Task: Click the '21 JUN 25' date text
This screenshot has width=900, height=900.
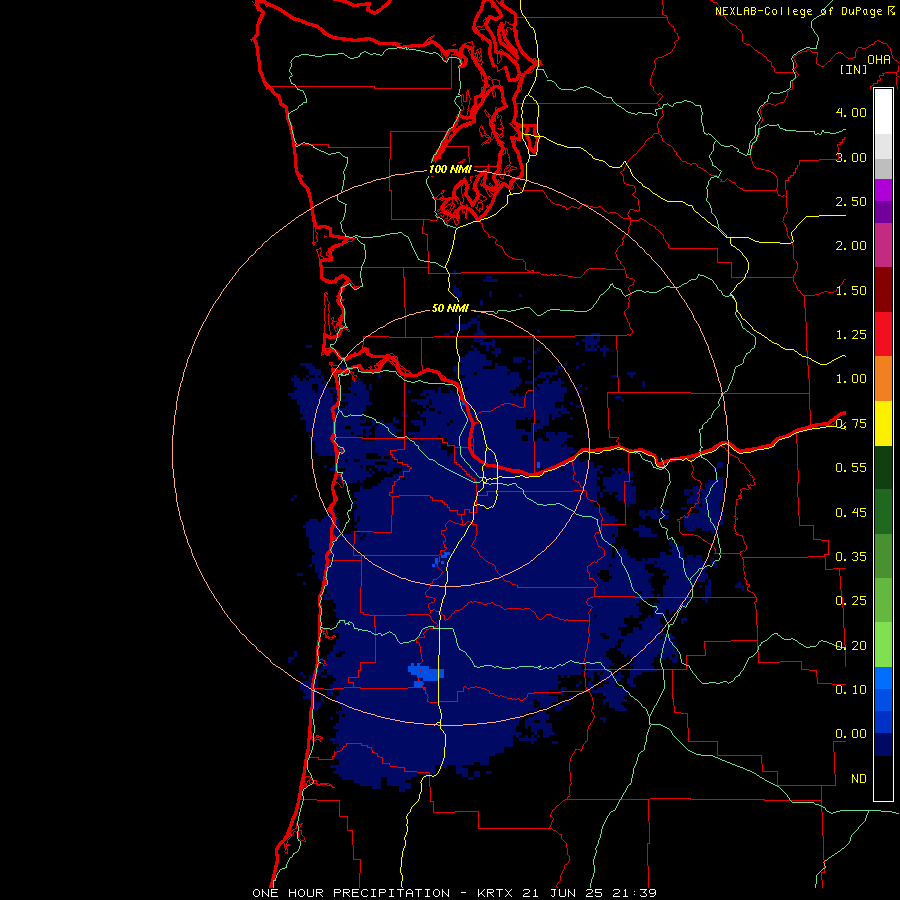Action: [561, 893]
